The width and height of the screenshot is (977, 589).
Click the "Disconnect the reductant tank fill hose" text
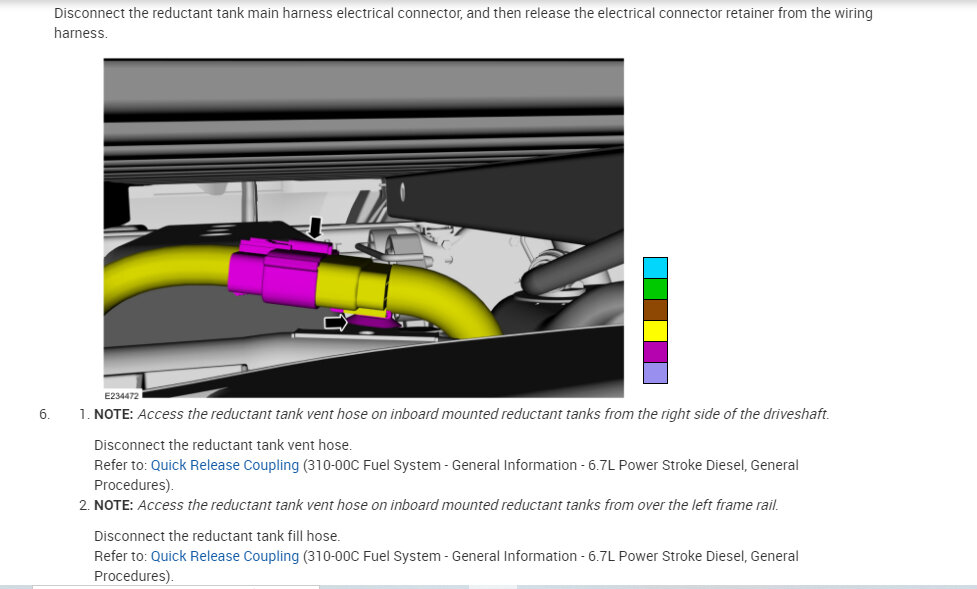[x=216, y=536]
